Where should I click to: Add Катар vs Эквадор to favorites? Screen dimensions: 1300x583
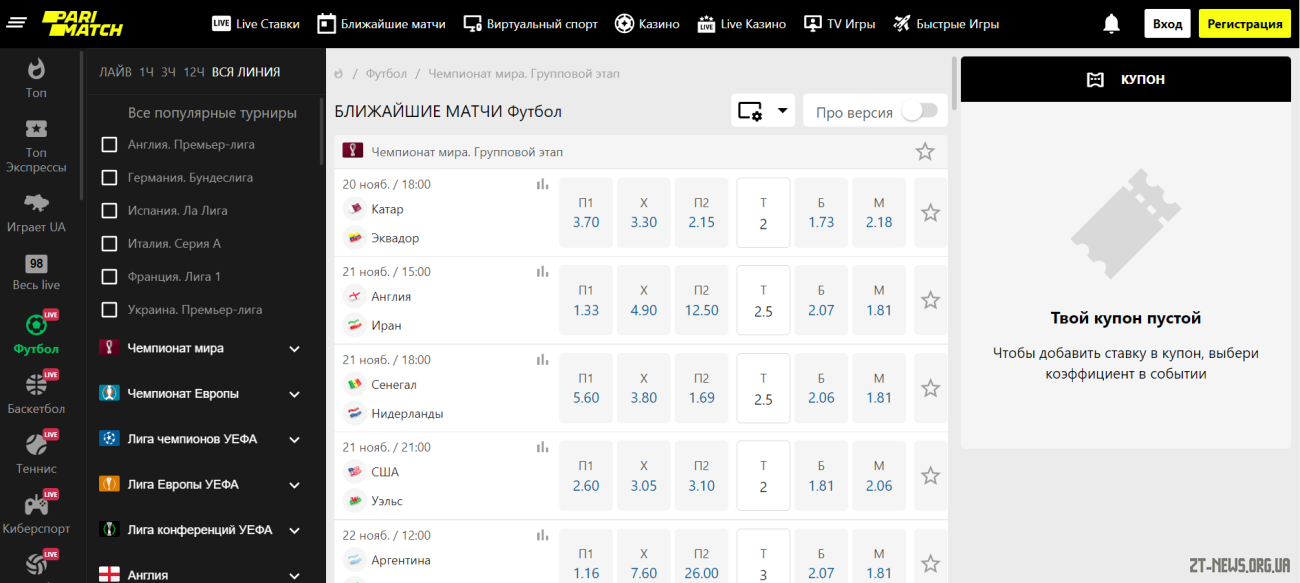click(930, 213)
